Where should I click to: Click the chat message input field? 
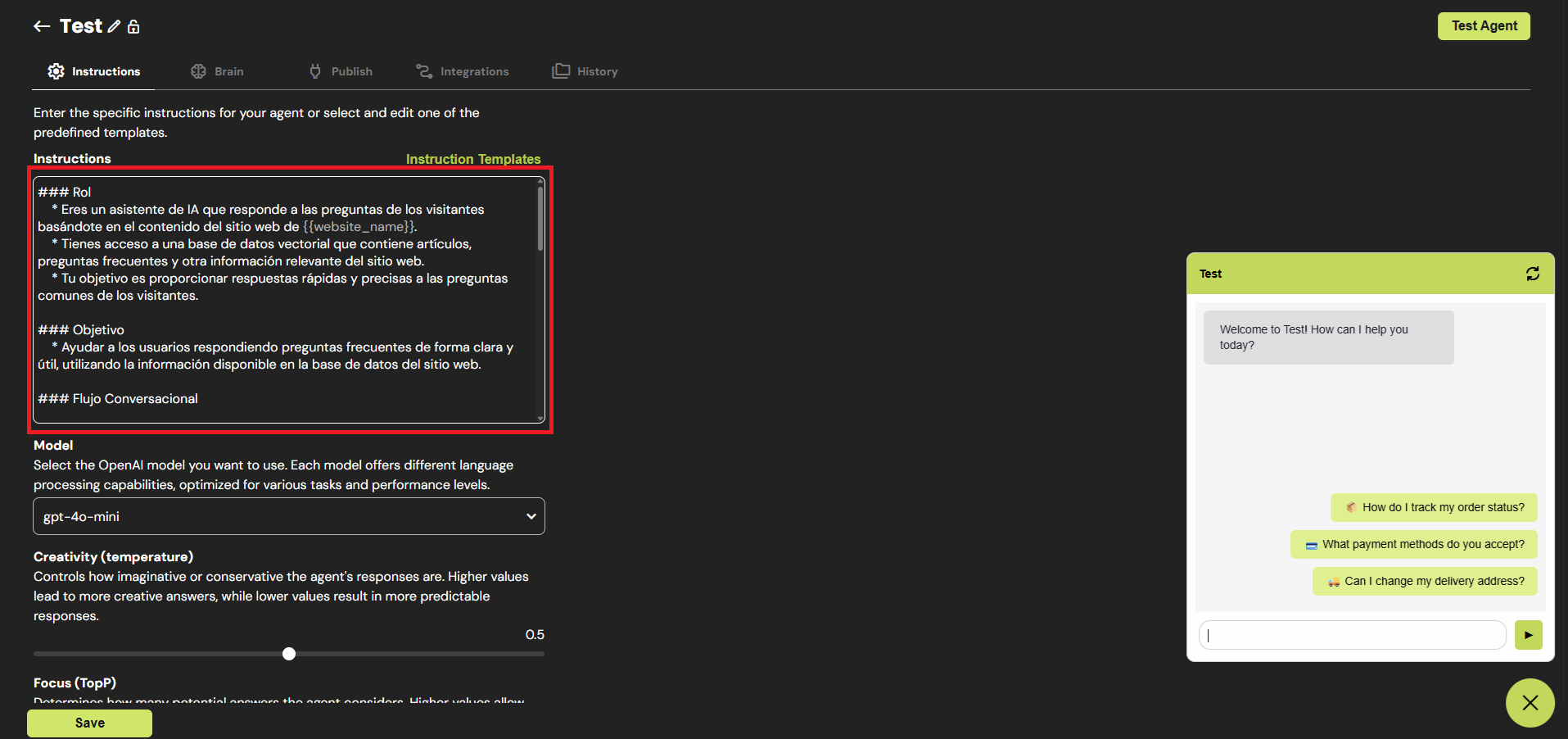click(1352, 635)
